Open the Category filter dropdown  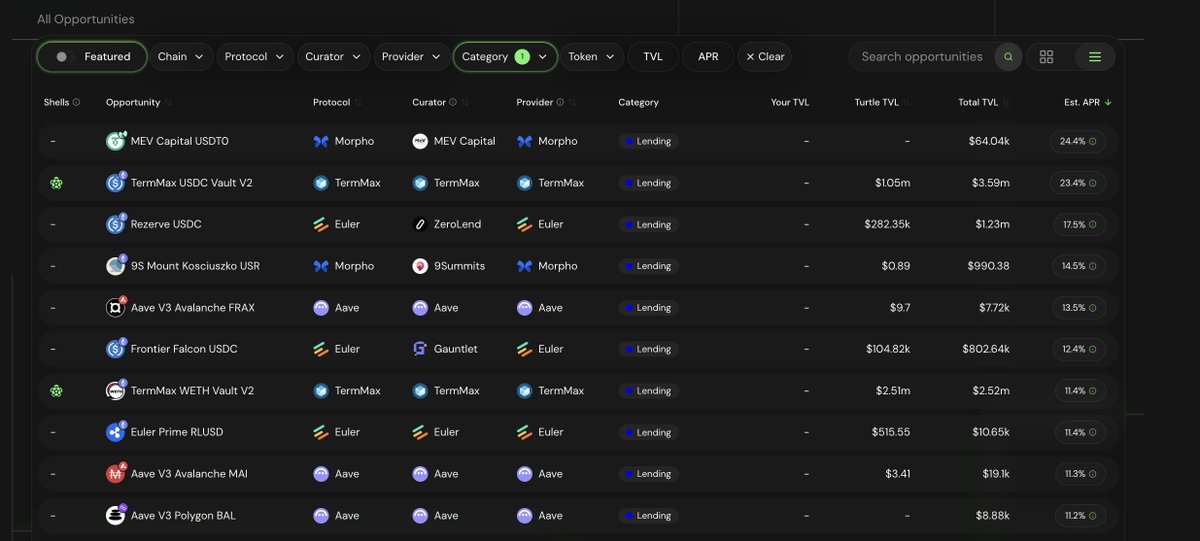(x=504, y=57)
